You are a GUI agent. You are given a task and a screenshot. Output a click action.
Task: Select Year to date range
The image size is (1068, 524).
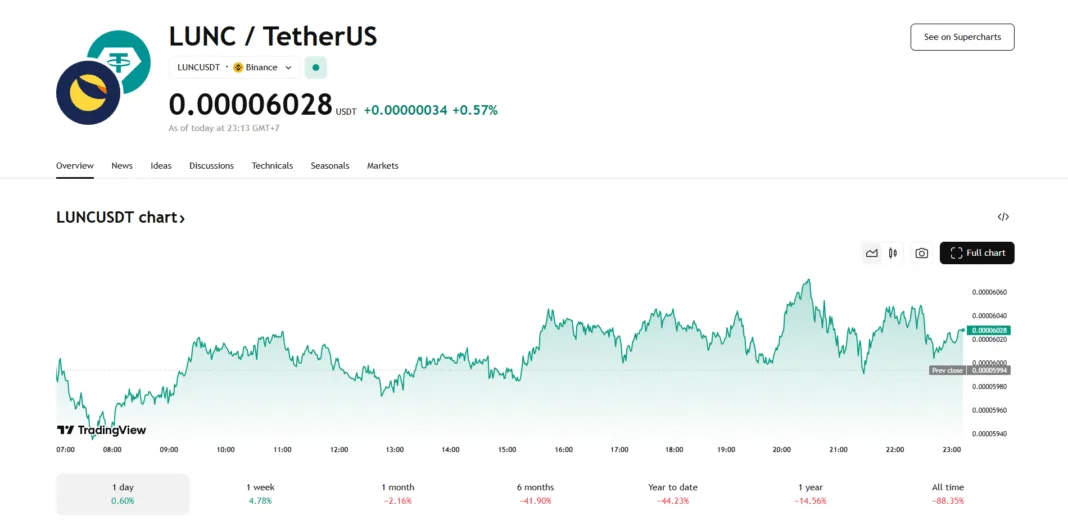[672, 493]
